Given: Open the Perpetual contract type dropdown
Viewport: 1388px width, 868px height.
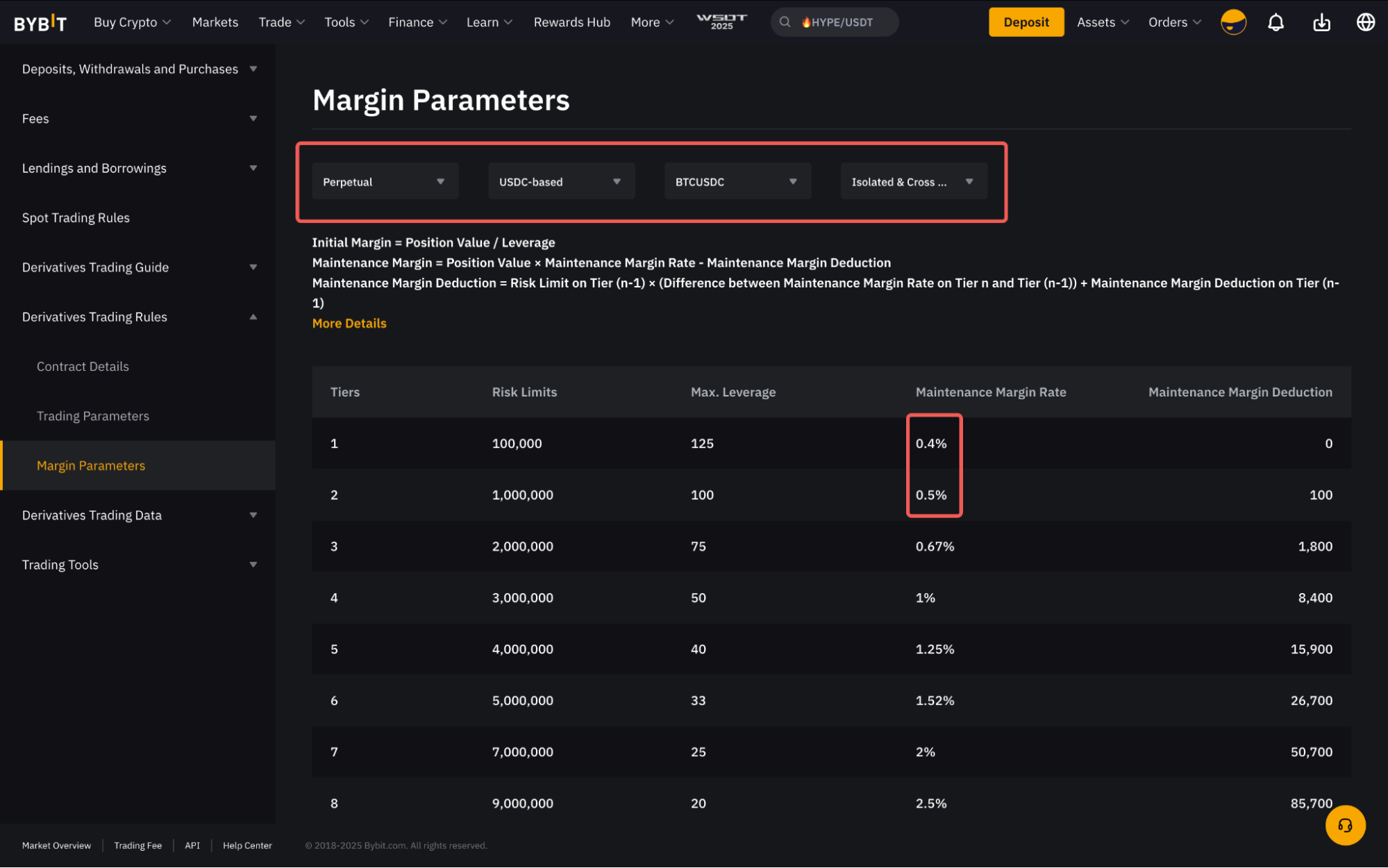Looking at the screenshot, I should click(x=385, y=182).
